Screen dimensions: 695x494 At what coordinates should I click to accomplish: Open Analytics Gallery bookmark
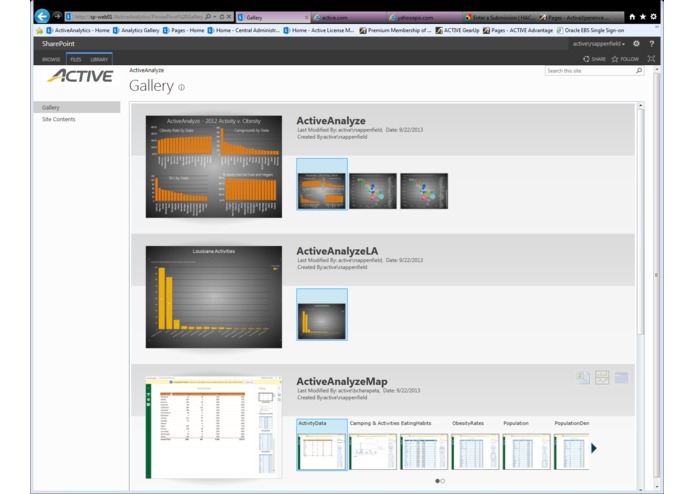pos(136,31)
